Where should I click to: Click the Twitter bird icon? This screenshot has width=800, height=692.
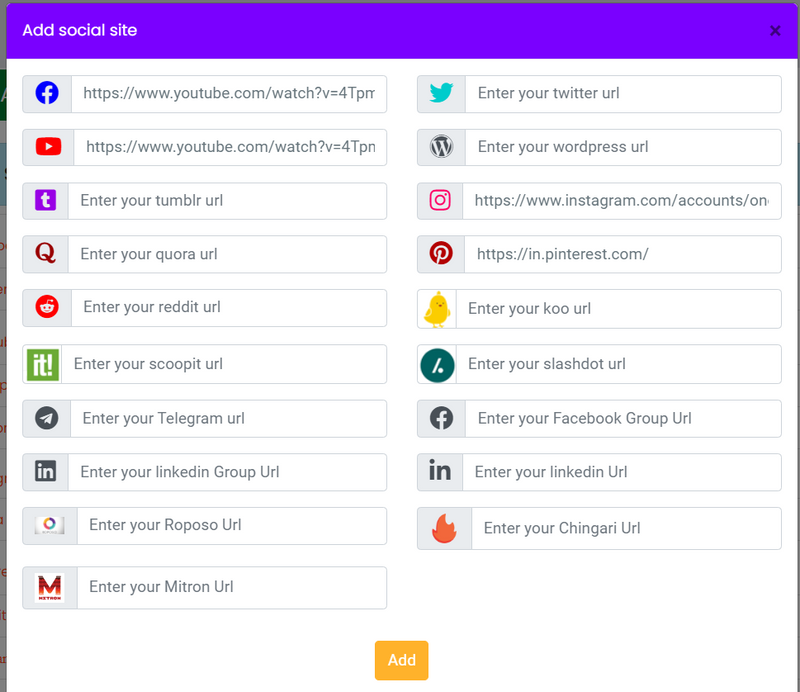point(441,93)
